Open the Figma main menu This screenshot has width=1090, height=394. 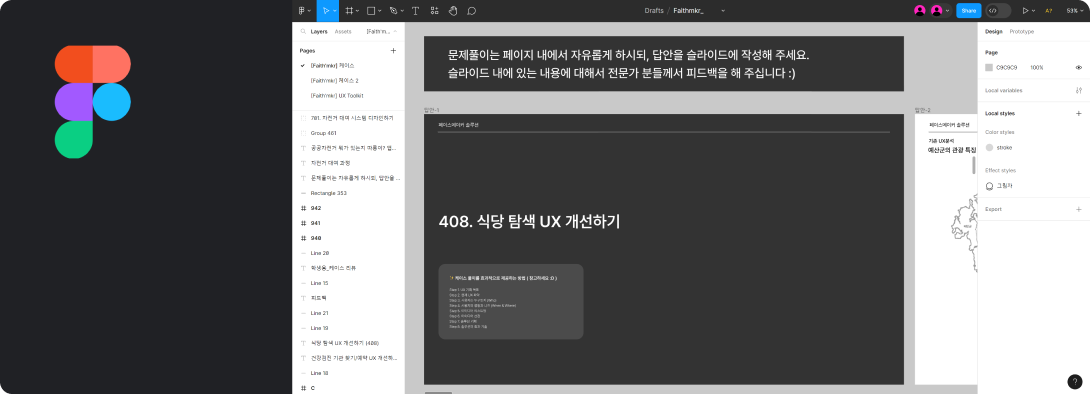(304, 10)
